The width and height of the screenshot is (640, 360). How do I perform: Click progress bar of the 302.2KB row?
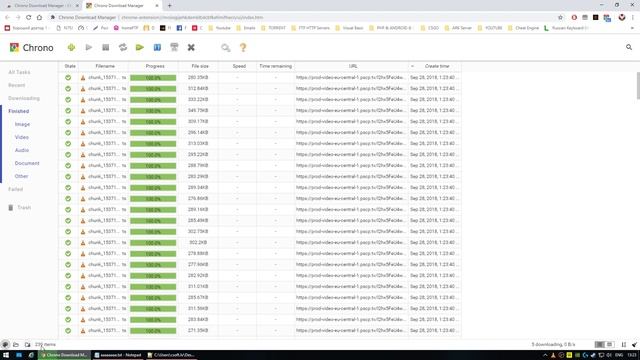(153, 243)
